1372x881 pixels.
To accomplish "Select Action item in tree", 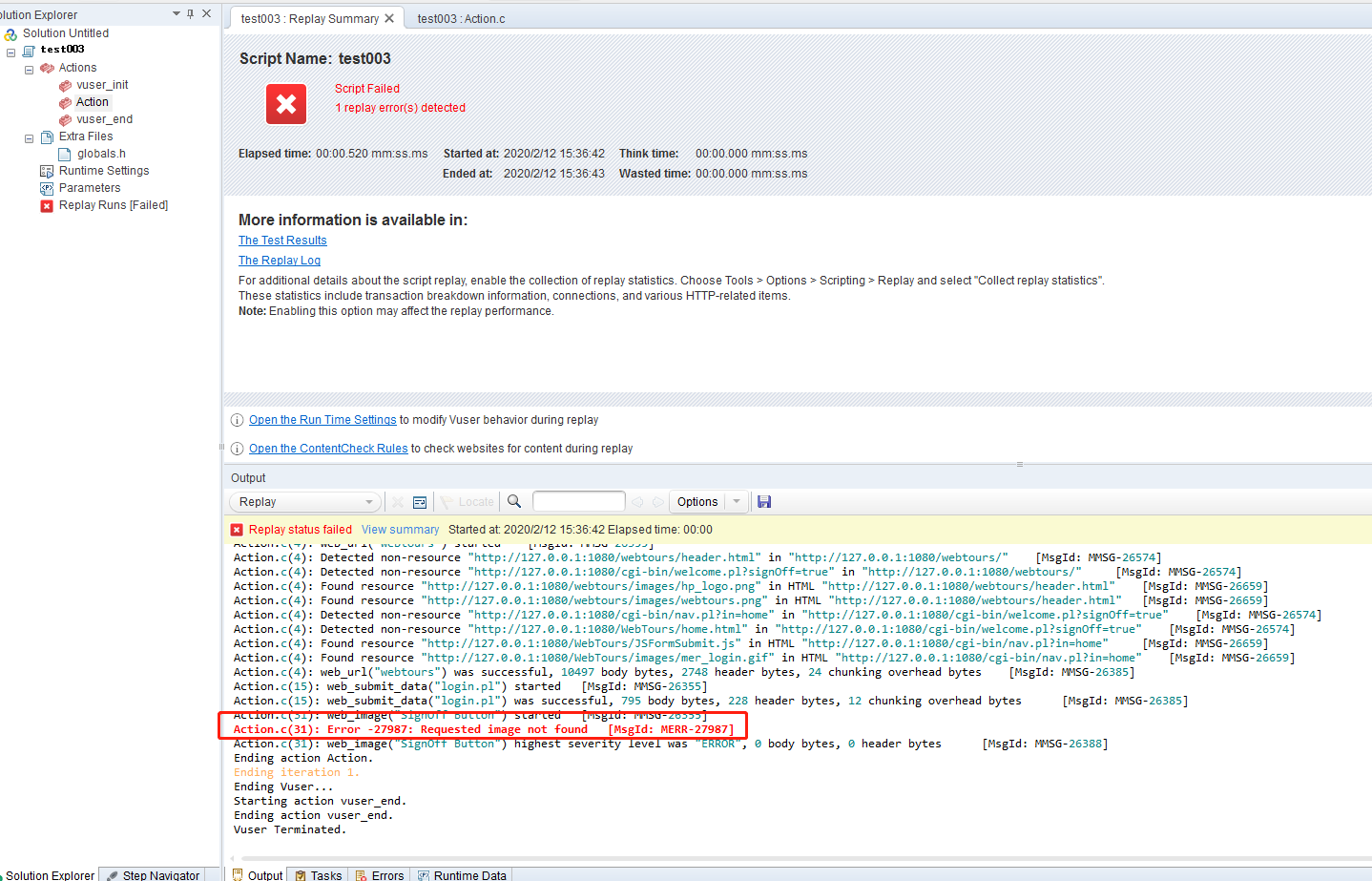I will click(93, 102).
